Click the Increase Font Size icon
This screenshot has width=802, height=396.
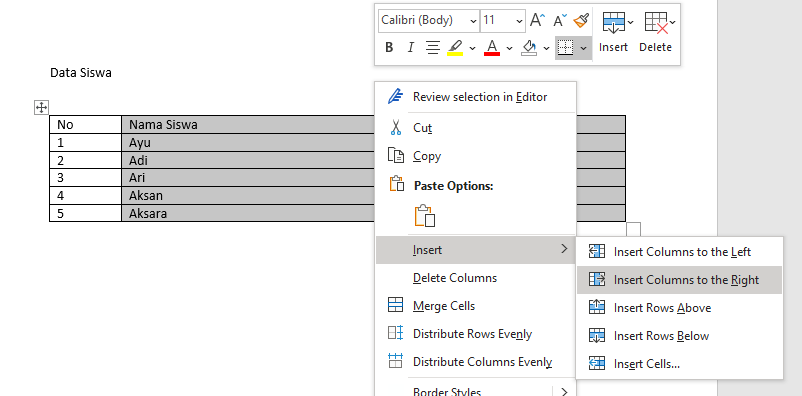click(x=538, y=20)
